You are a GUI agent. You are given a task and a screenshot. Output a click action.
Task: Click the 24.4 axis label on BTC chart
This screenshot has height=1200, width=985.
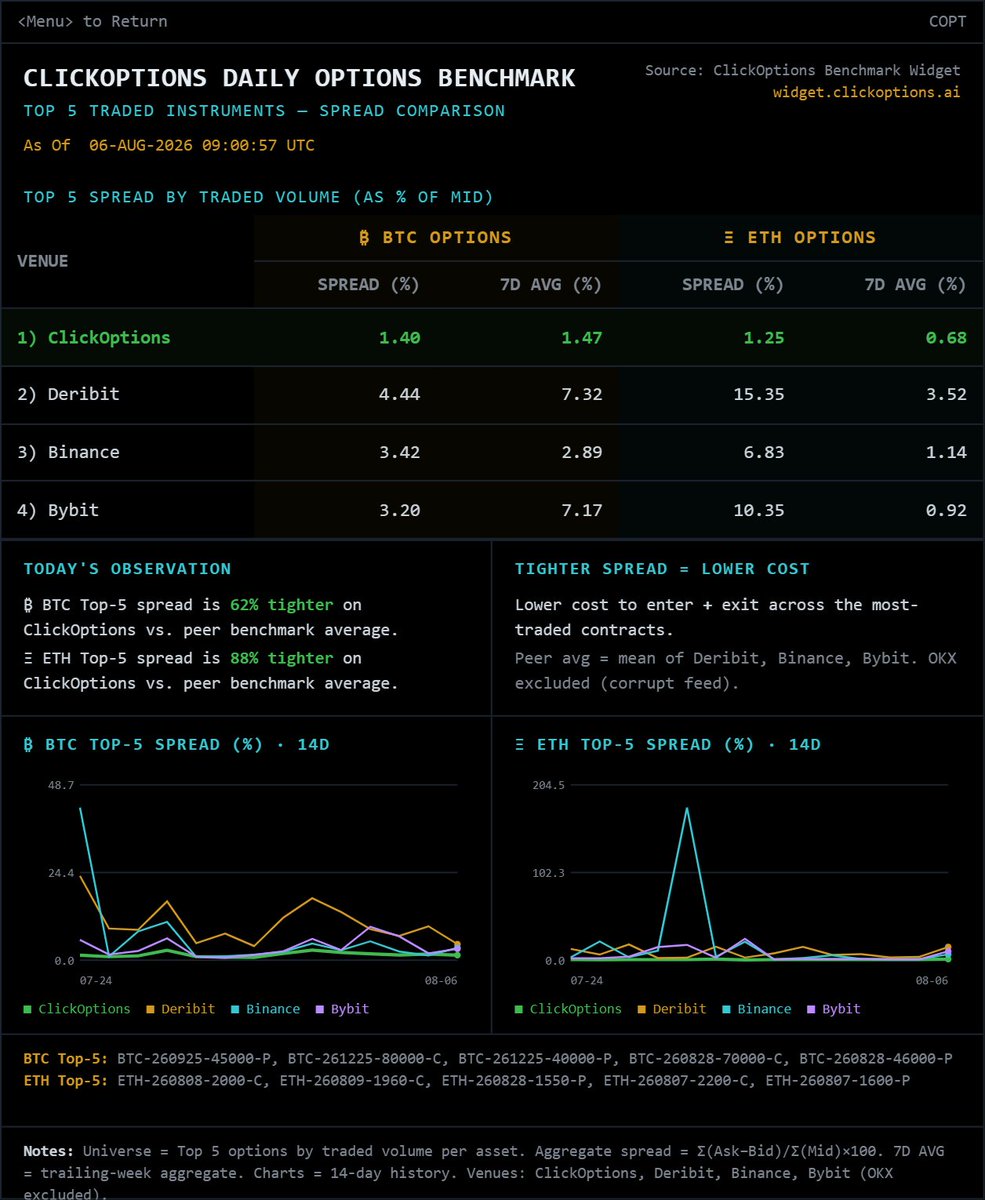62,873
